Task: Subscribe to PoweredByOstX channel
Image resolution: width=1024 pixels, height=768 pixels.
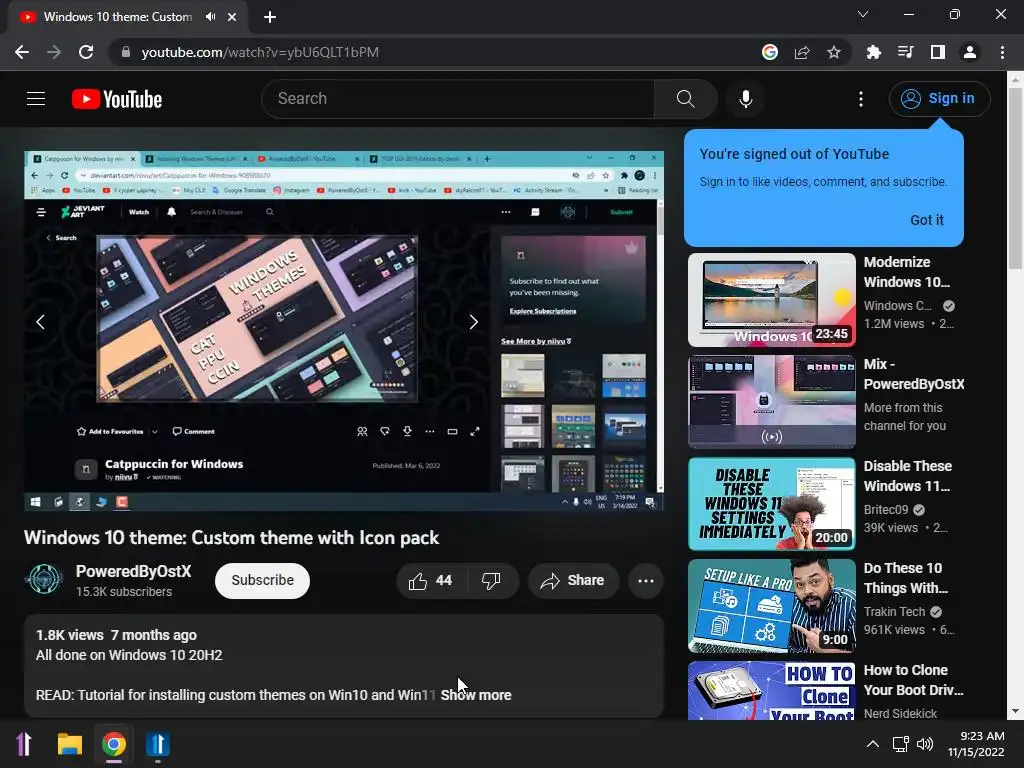Action: [263, 581]
